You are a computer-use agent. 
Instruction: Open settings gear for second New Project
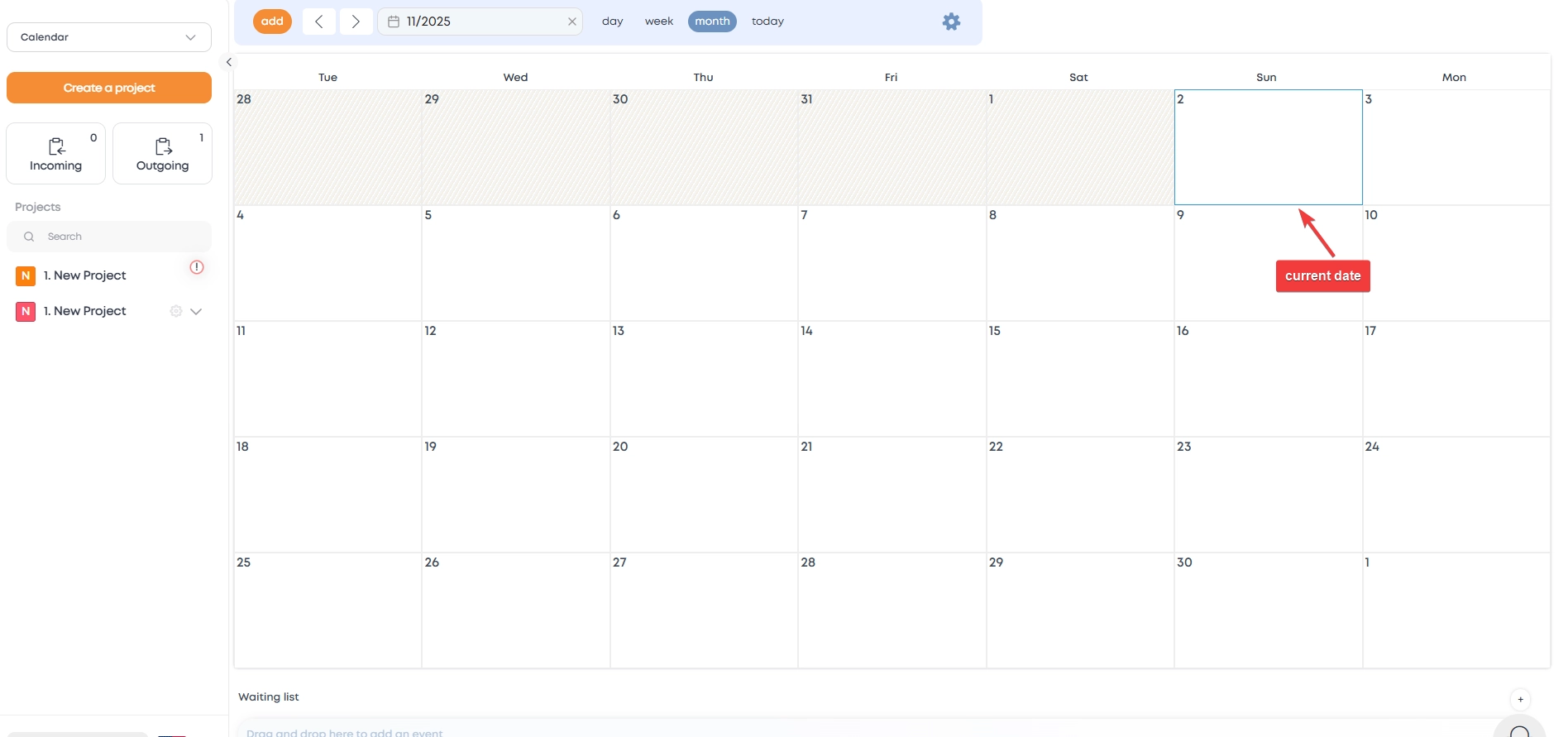(x=175, y=312)
